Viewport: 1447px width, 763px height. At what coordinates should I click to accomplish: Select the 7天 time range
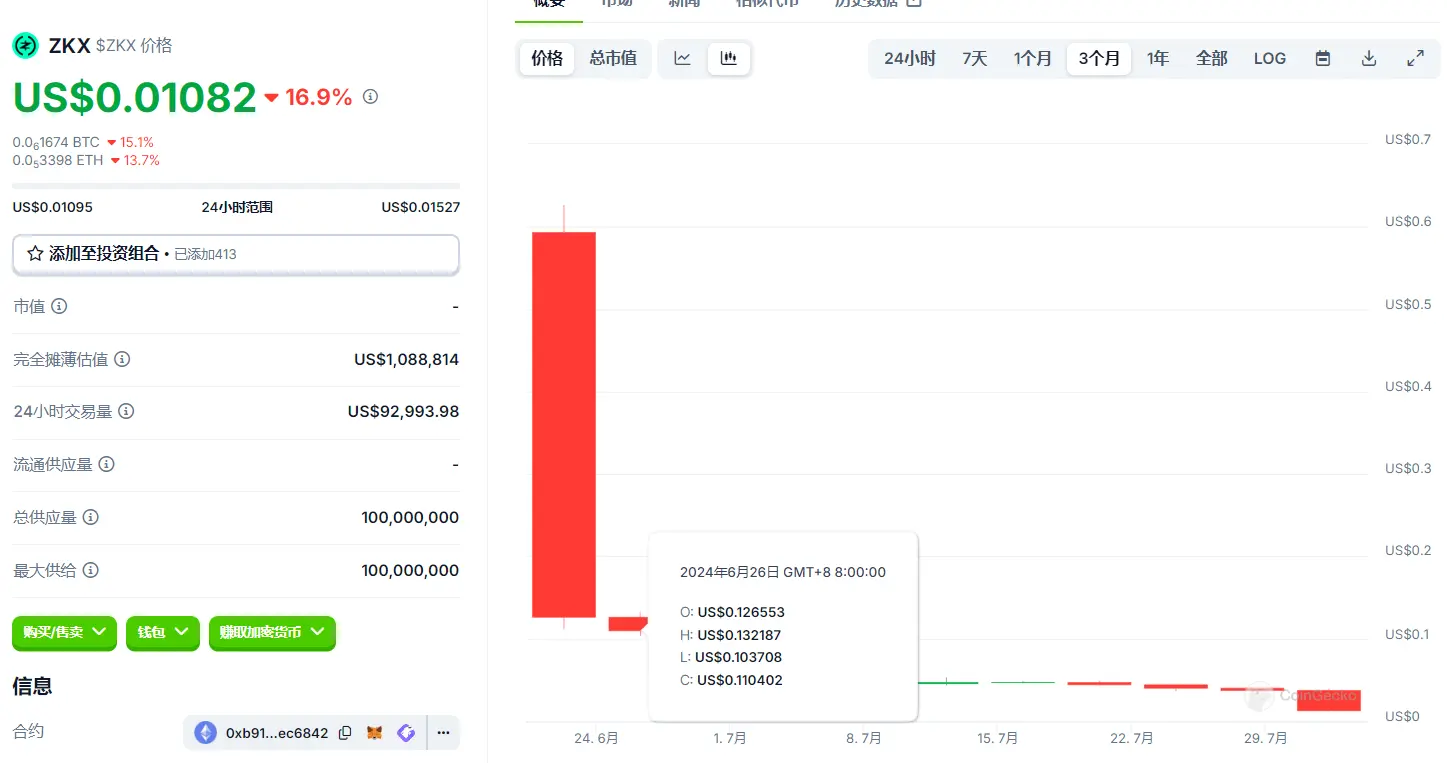pos(974,59)
